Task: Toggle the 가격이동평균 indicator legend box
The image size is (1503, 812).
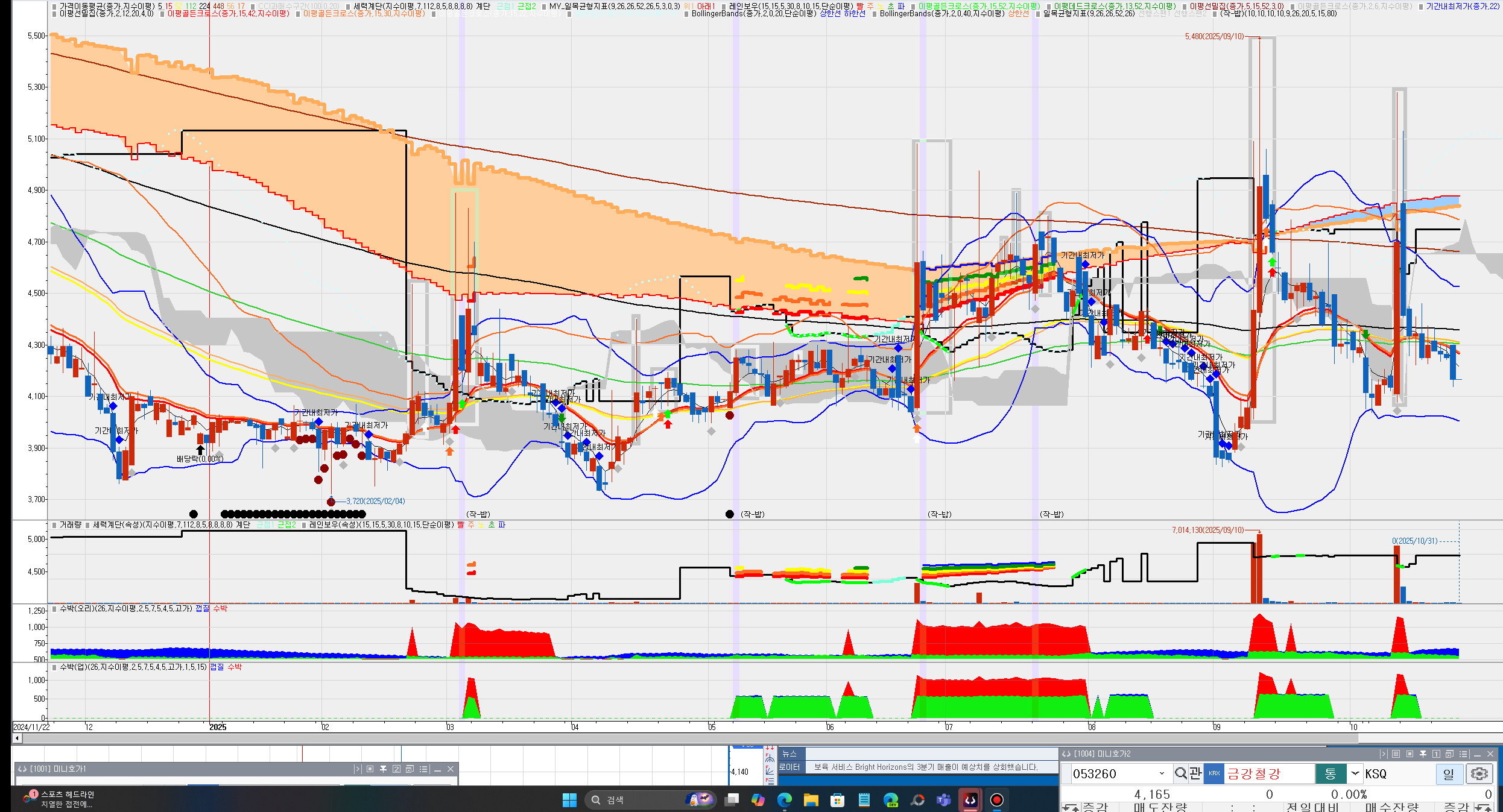Action: tap(55, 7)
